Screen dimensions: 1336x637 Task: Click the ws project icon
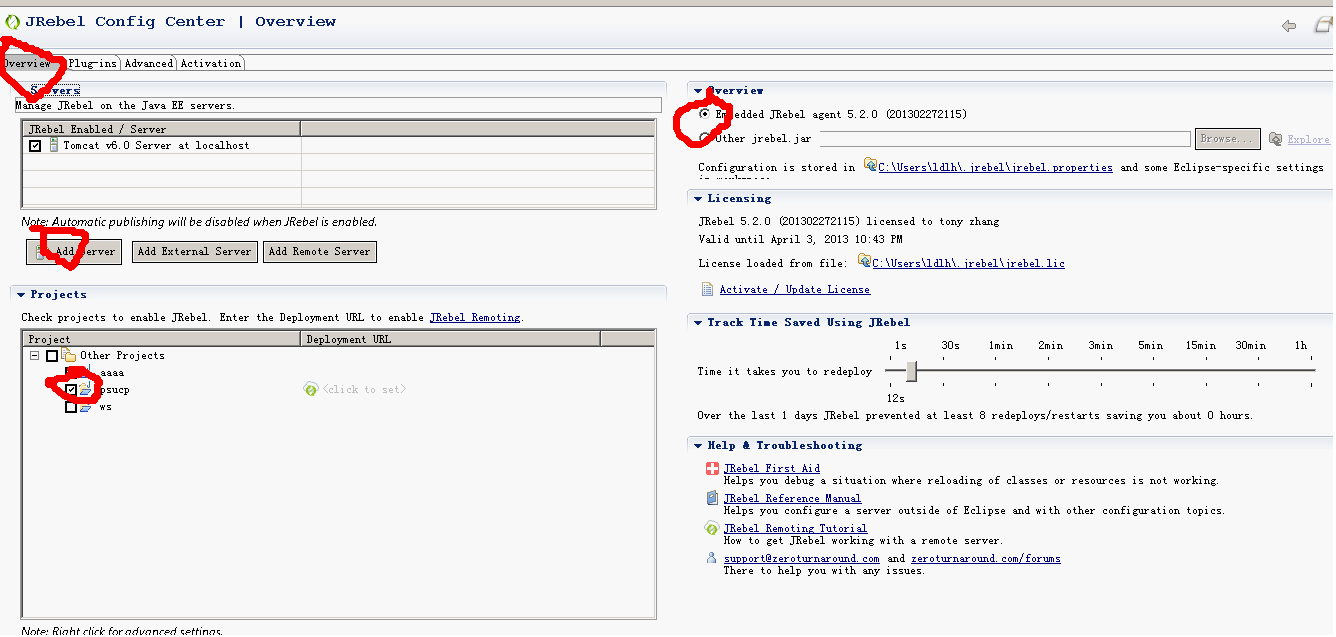coord(85,407)
